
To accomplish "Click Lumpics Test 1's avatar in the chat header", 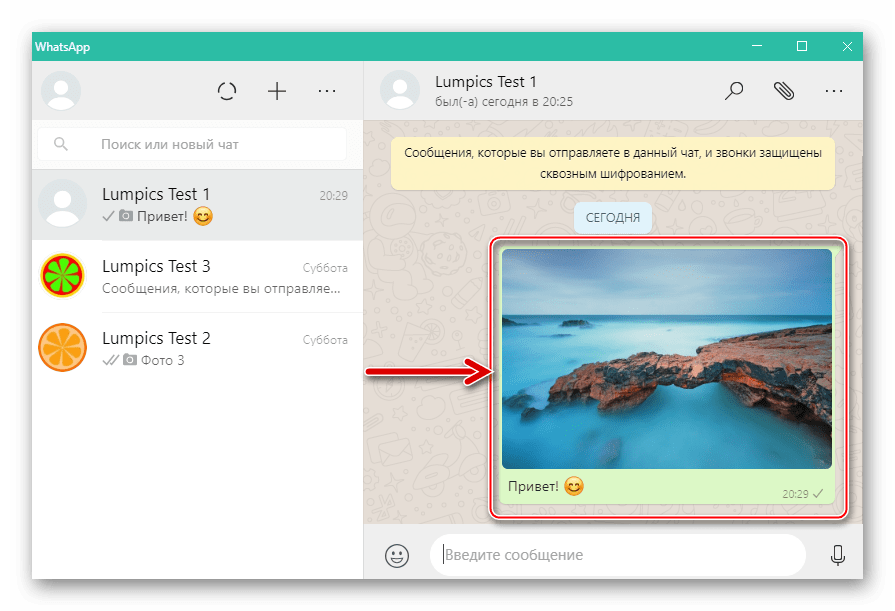I will coord(401,90).
